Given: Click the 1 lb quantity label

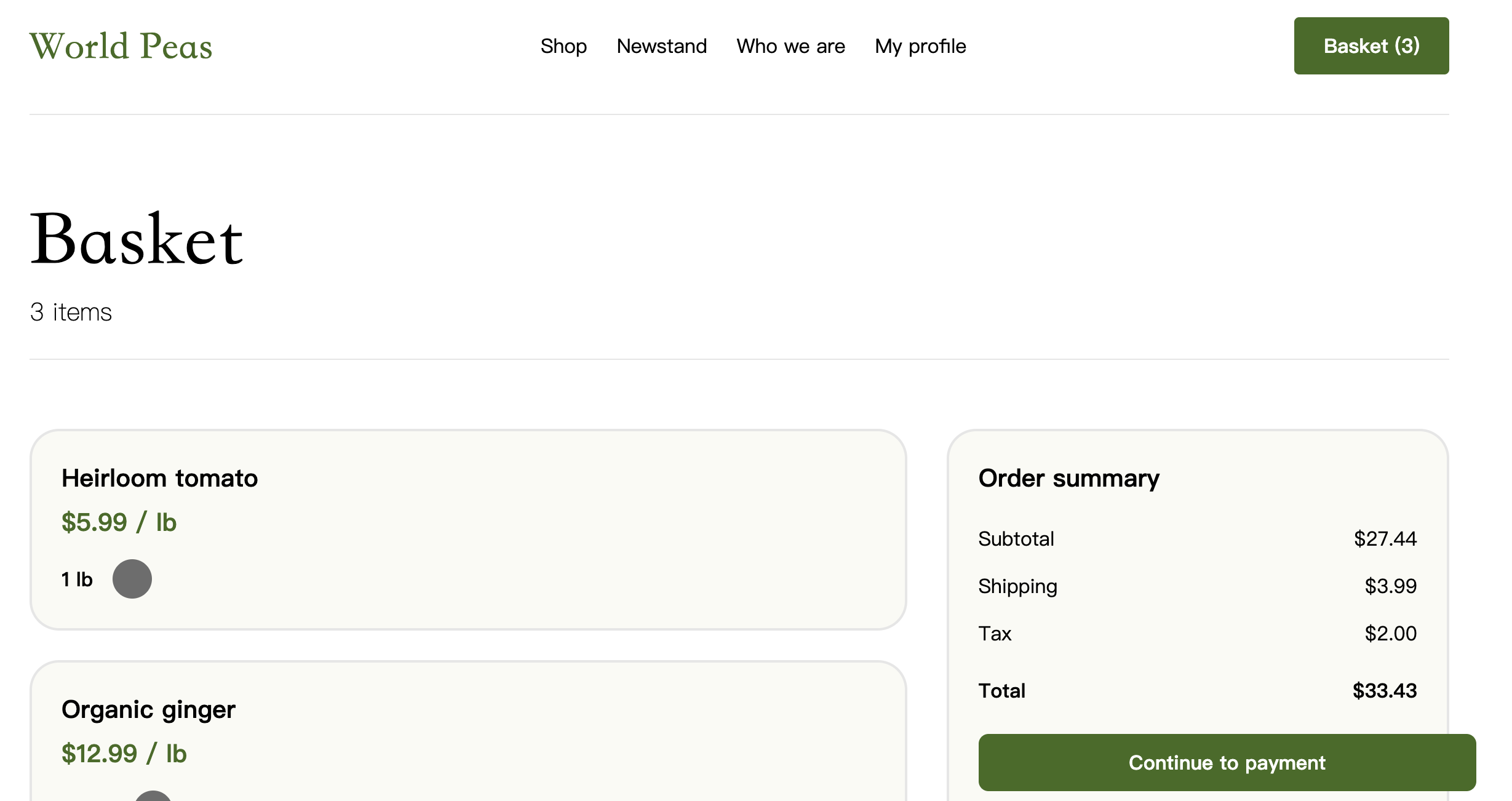Looking at the screenshot, I should point(77,579).
